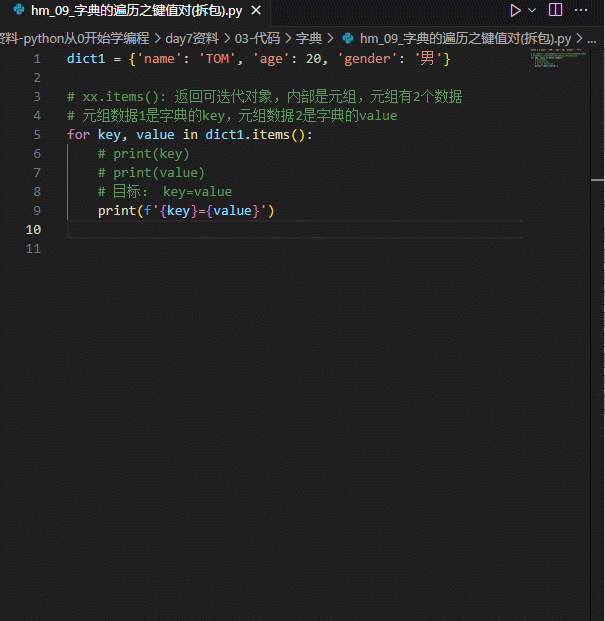605x621 pixels.
Task: Click the code minimap preview
Action: pyautogui.click(x=558, y=58)
